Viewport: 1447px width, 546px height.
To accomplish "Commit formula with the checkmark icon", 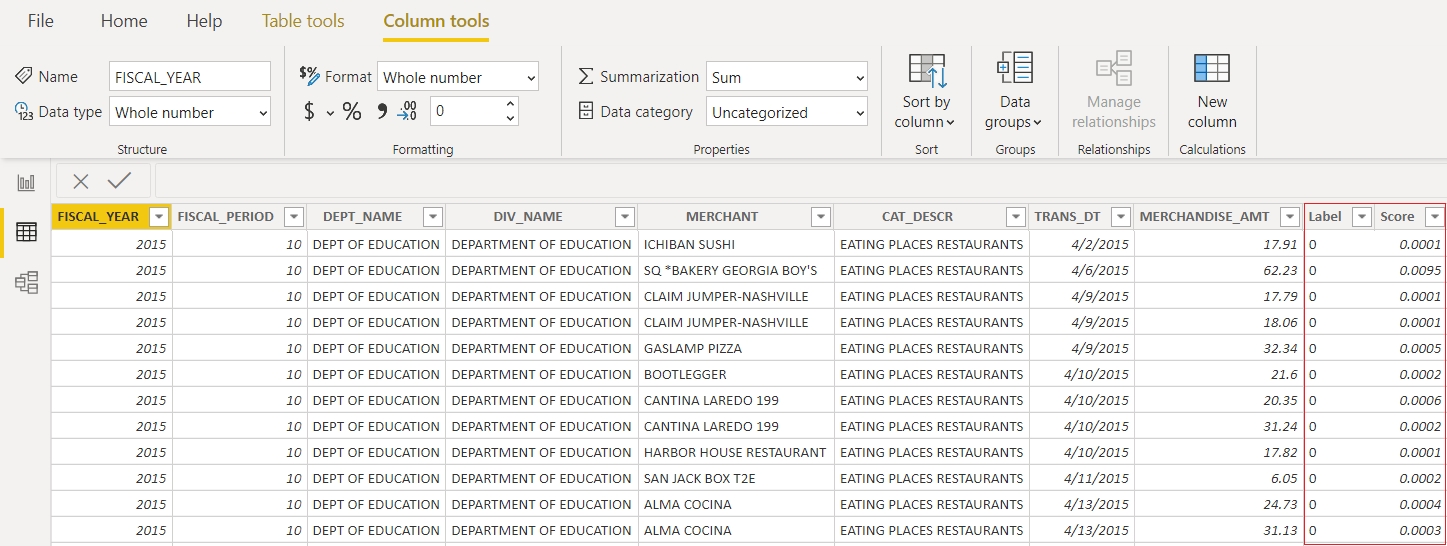I will [x=120, y=181].
